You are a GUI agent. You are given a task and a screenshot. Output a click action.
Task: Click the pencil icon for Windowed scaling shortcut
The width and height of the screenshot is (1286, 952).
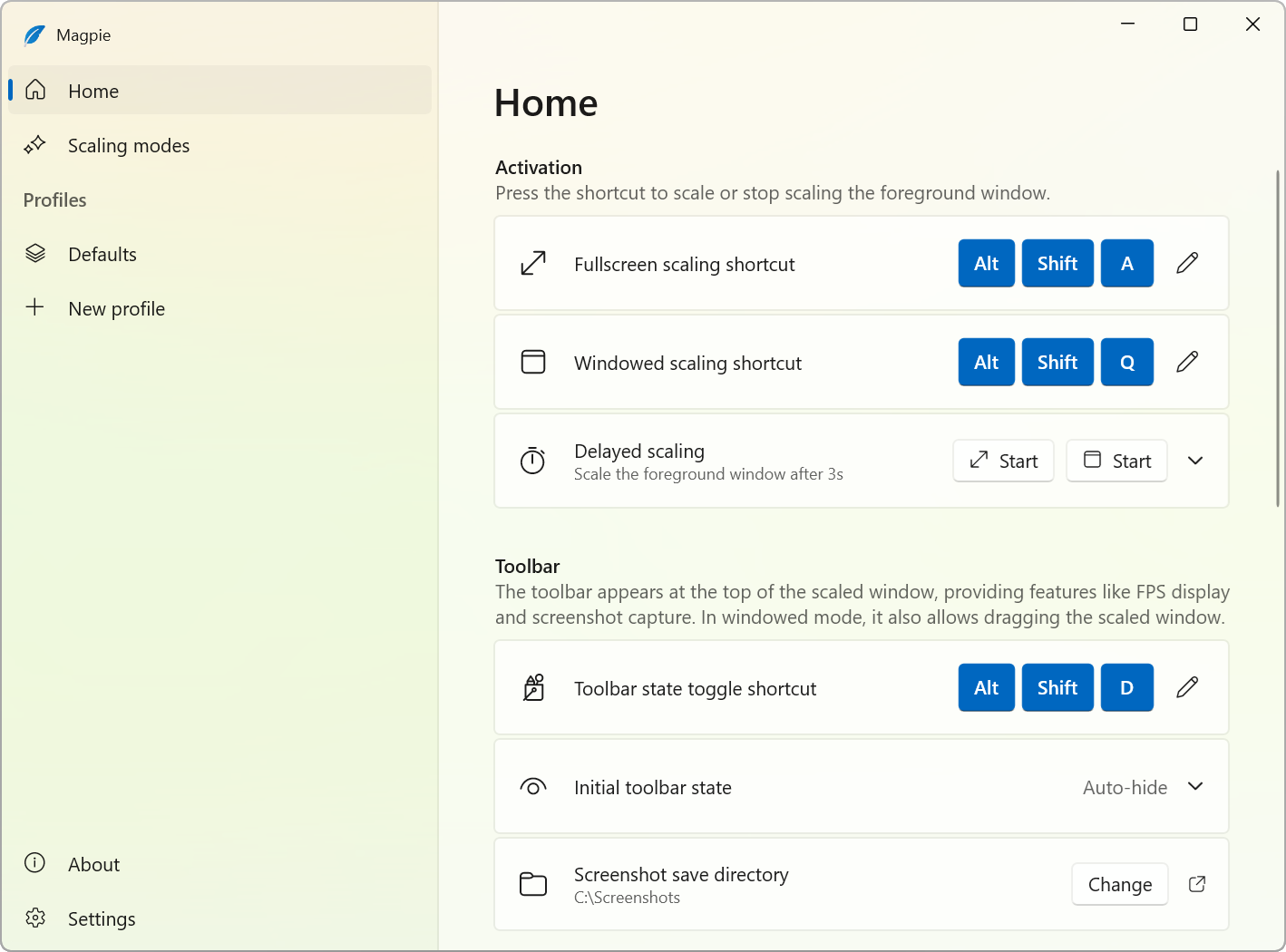point(1187,362)
